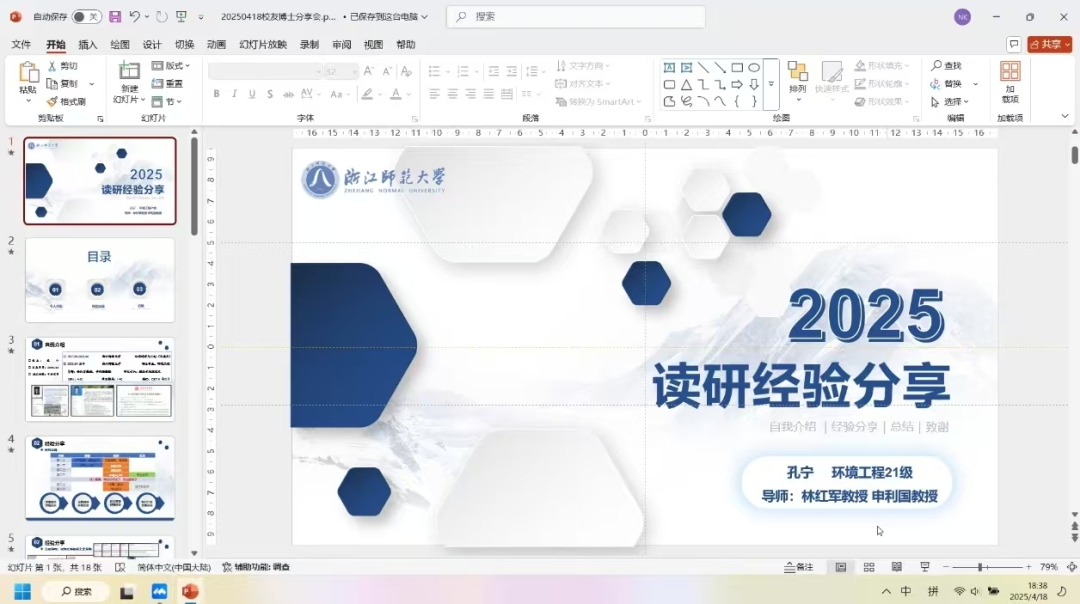Open the 文件 menu

21,45
